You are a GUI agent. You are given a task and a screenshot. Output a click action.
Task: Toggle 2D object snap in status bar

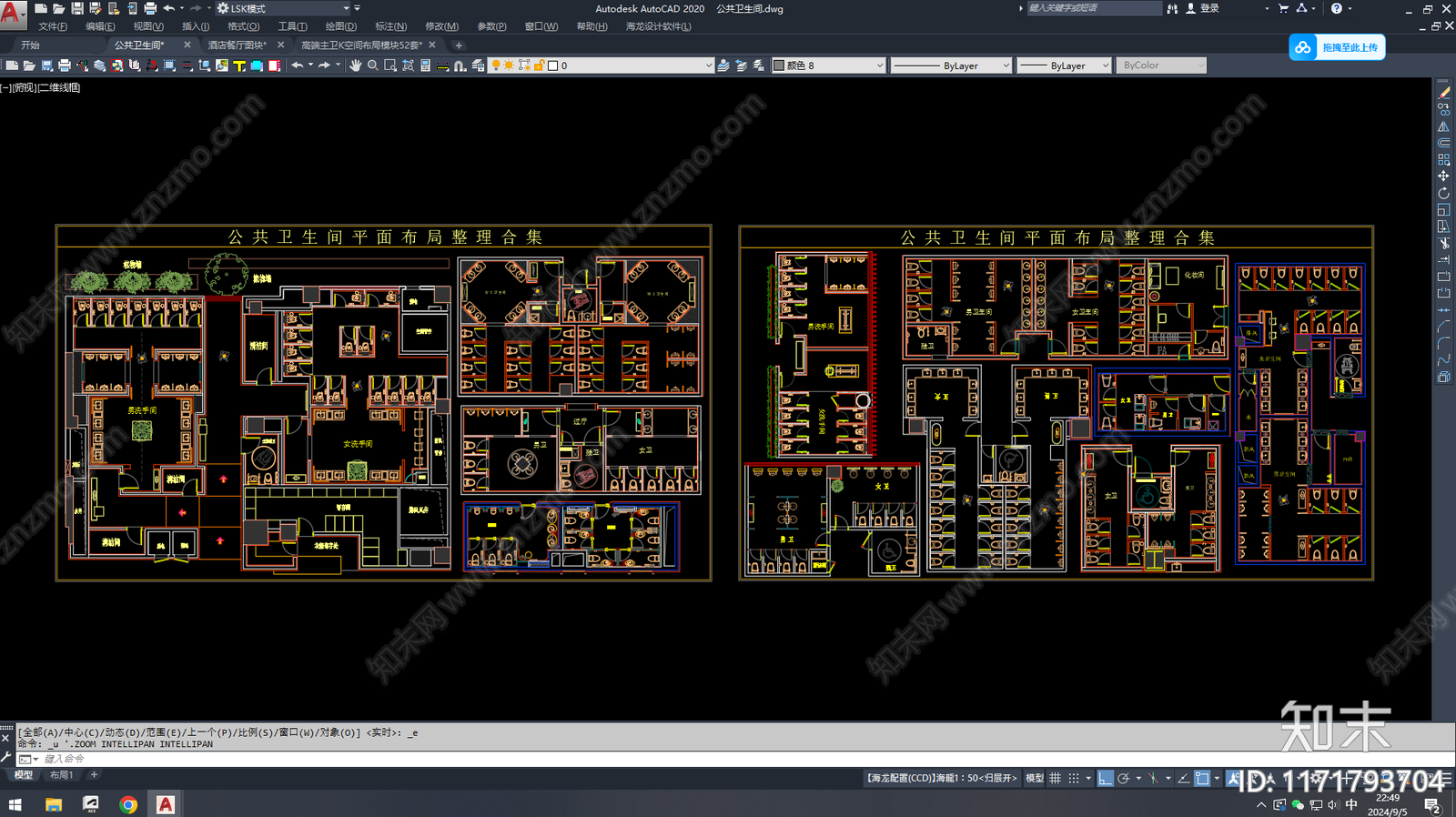(x=1202, y=778)
